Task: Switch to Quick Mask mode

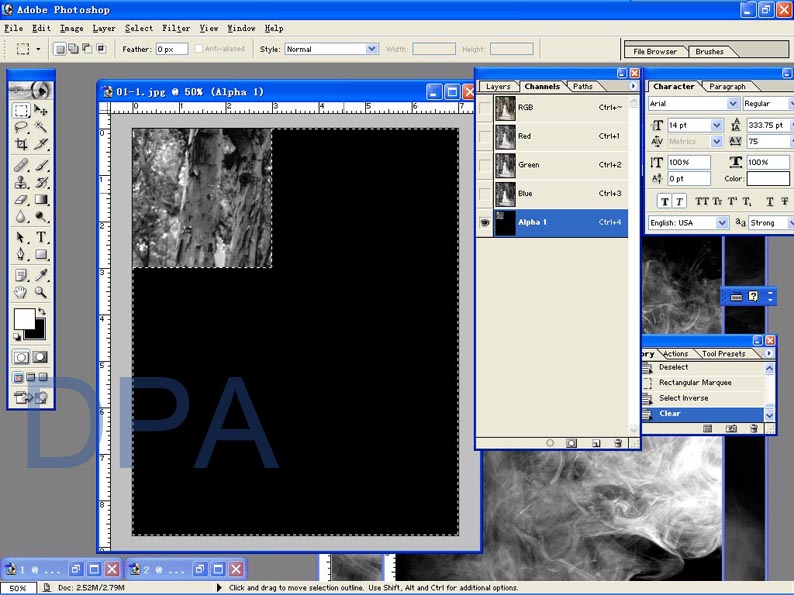Action: pos(41,357)
